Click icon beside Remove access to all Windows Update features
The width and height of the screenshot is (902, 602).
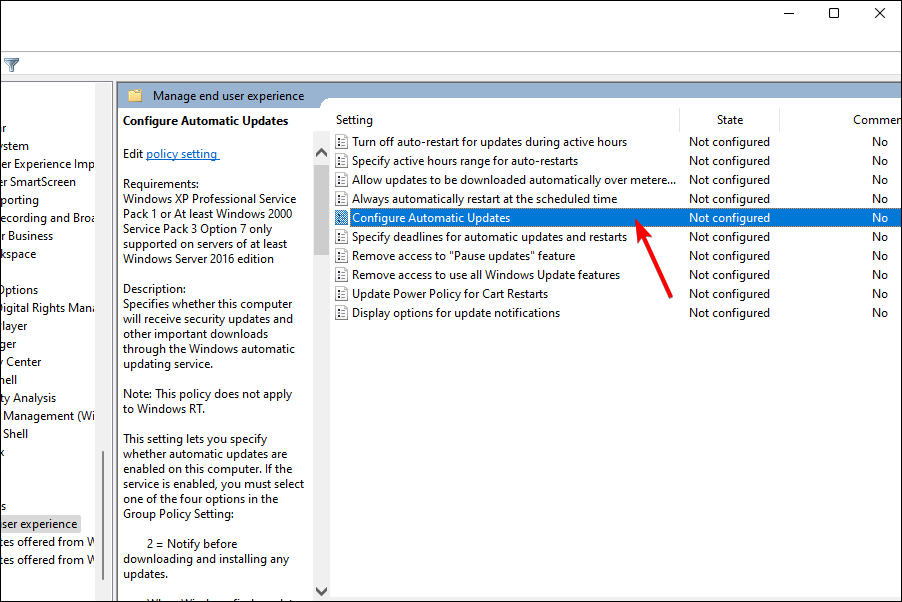[342, 275]
